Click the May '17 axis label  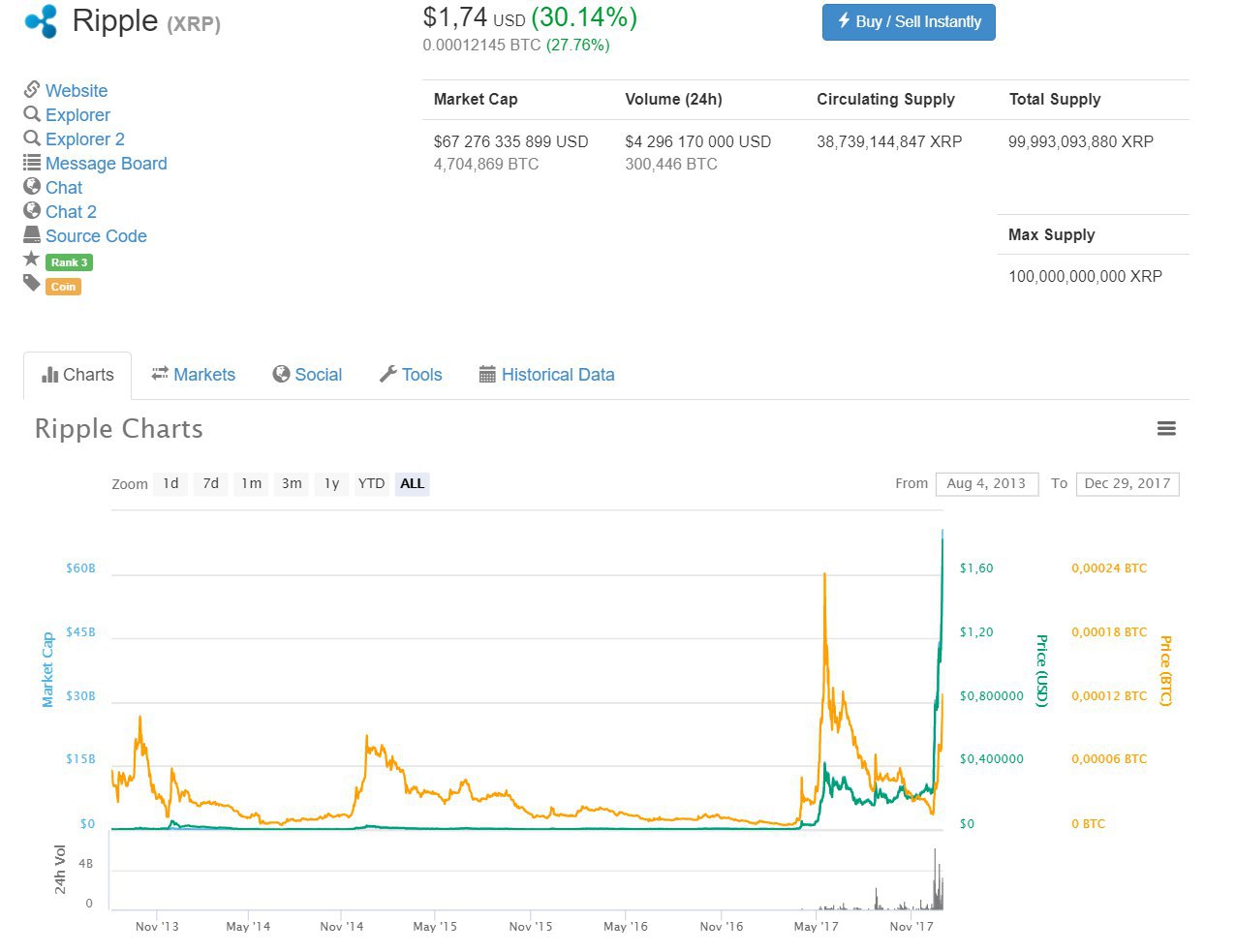click(x=817, y=927)
